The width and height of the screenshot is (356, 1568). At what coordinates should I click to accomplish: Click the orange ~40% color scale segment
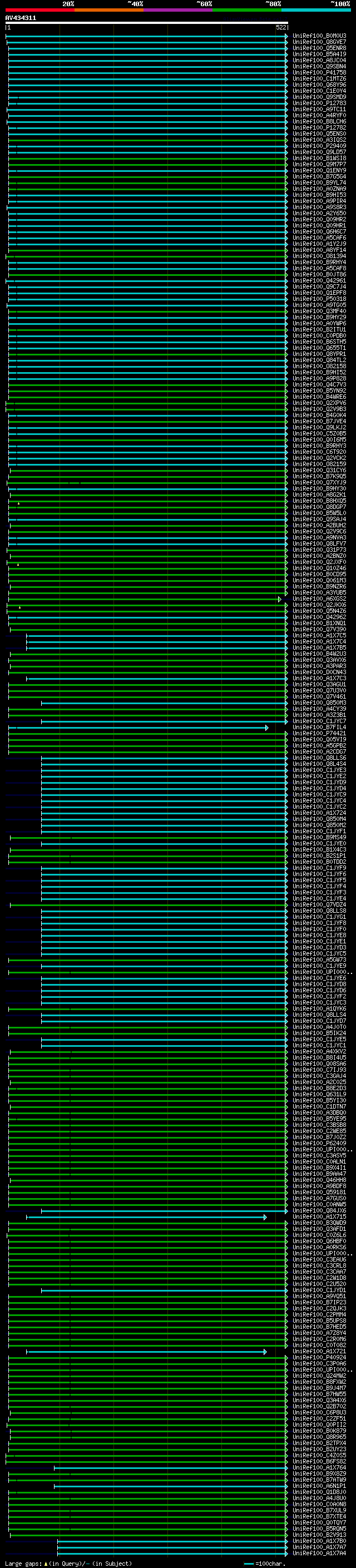click(x=109, y=11)
